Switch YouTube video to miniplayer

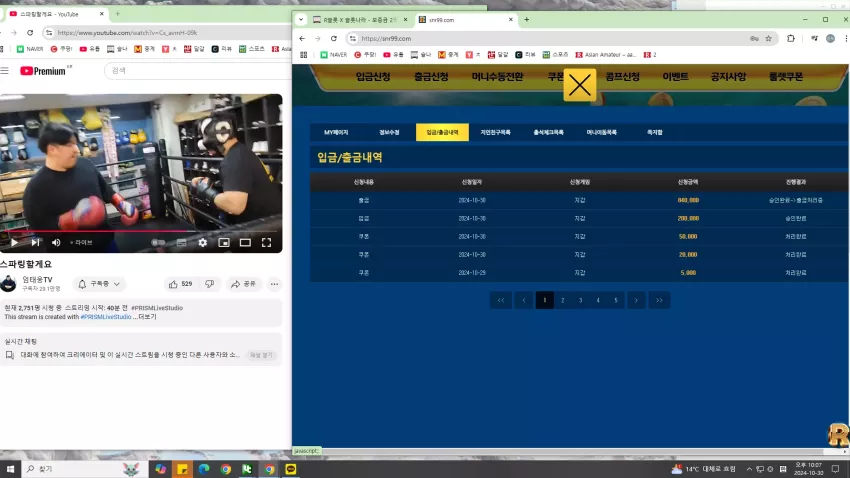(224, 243)
